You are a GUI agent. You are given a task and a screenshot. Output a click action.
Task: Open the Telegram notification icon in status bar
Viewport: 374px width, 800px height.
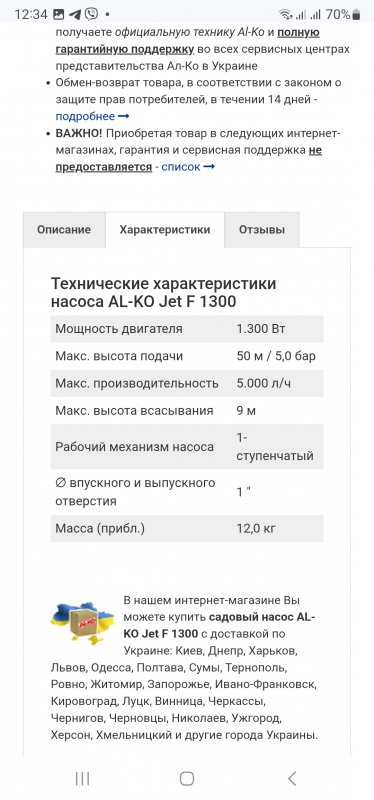75,14
